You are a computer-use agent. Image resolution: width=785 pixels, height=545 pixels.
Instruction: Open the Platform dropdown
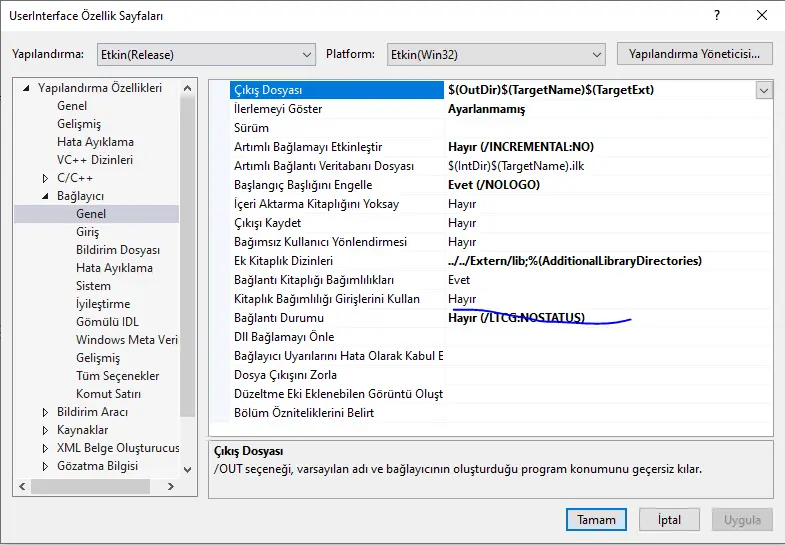497,54
